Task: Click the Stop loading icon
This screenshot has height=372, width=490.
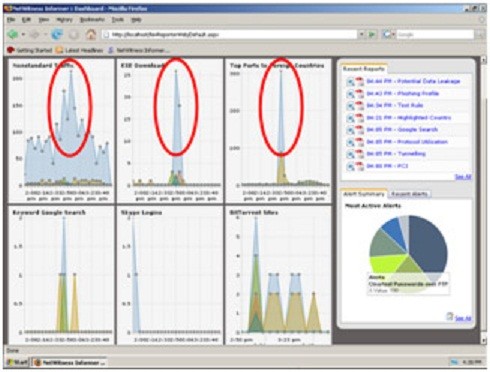Action: pyautogui.click(x=74, y=34)
